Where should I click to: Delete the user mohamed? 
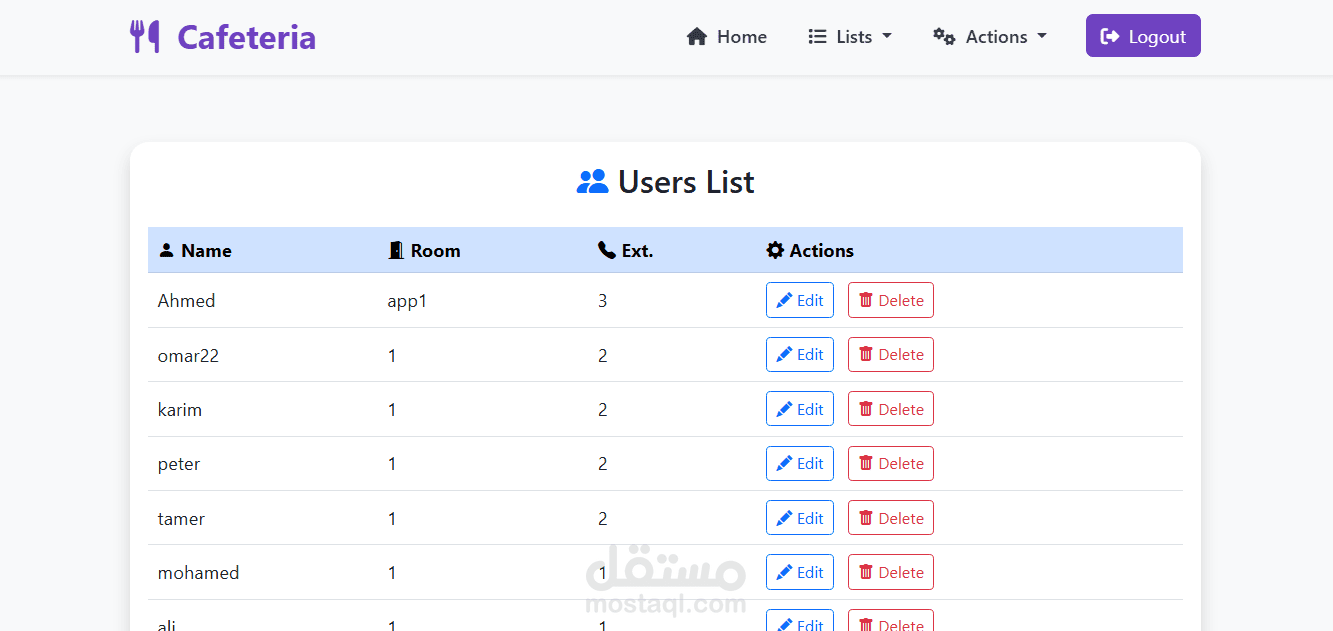coord(891,572)
